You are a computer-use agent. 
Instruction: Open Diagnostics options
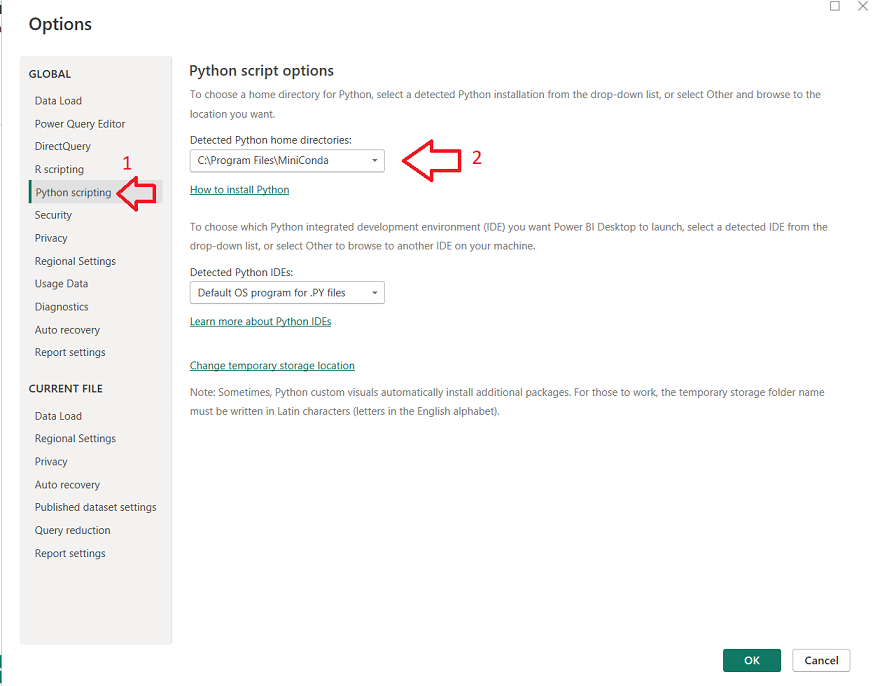tap(61, 306)
